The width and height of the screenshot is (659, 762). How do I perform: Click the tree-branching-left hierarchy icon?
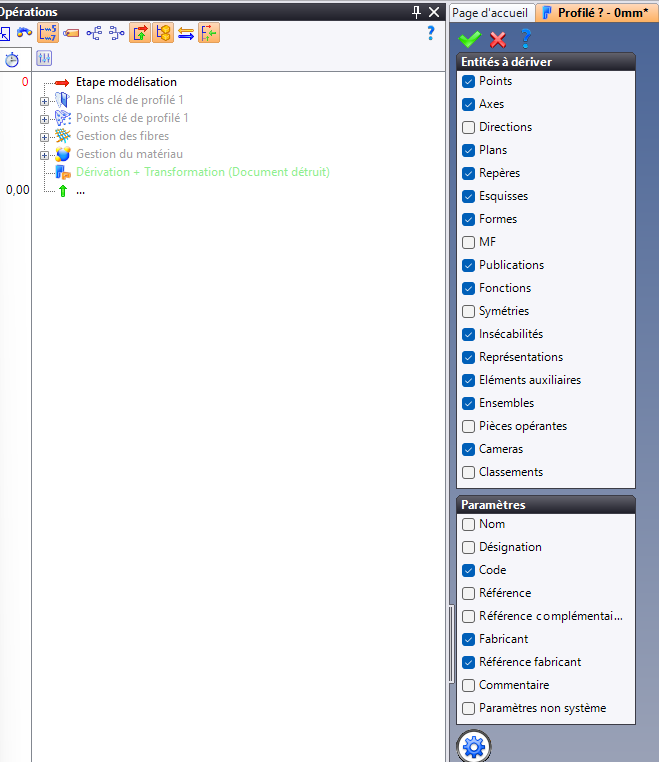tap(117, 33)
